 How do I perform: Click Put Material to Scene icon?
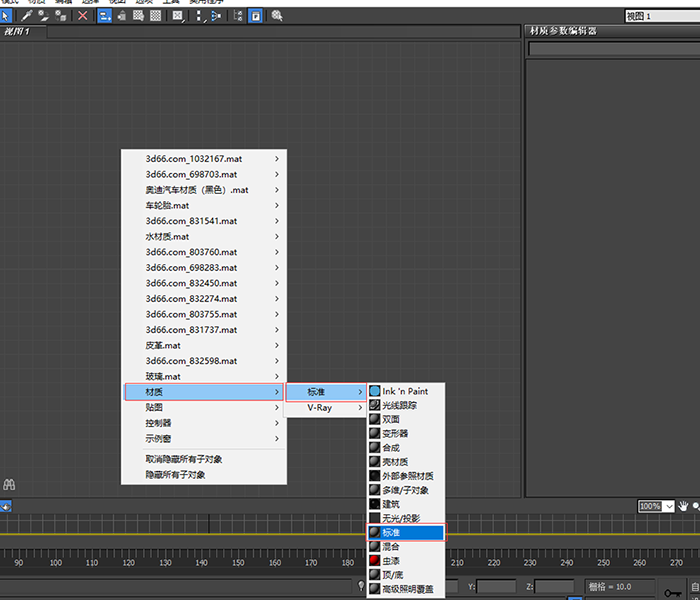coord(43,16)
